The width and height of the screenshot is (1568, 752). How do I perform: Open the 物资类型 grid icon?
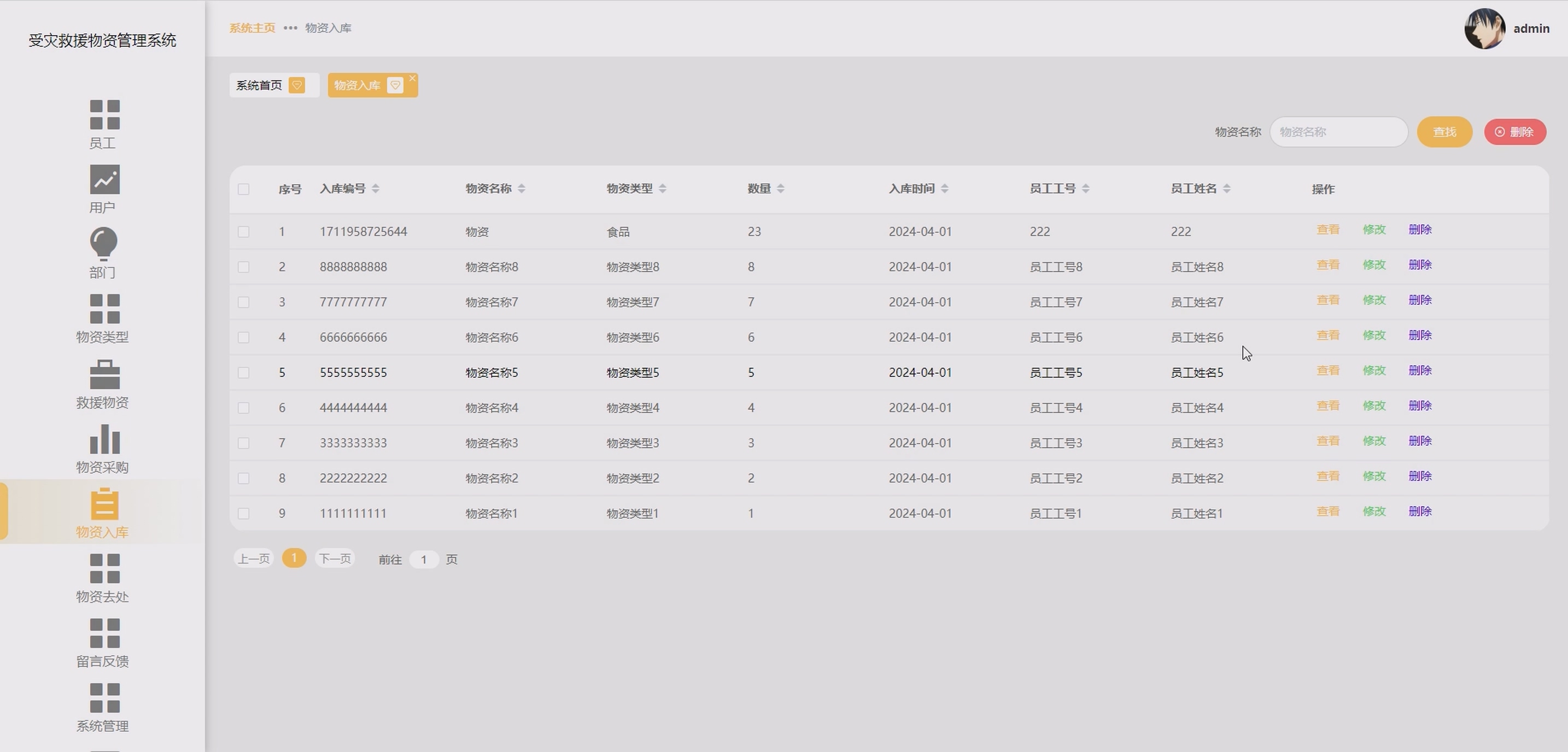(104, 309)
